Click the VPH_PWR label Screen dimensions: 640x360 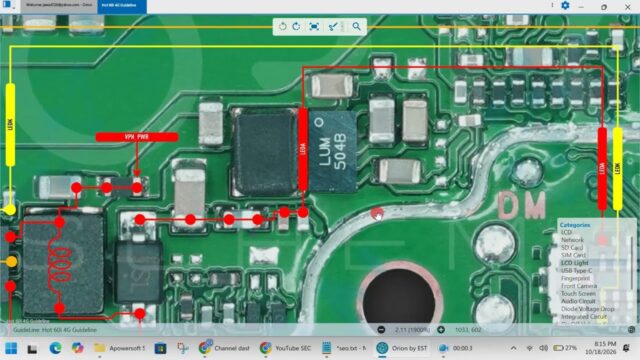137,137
